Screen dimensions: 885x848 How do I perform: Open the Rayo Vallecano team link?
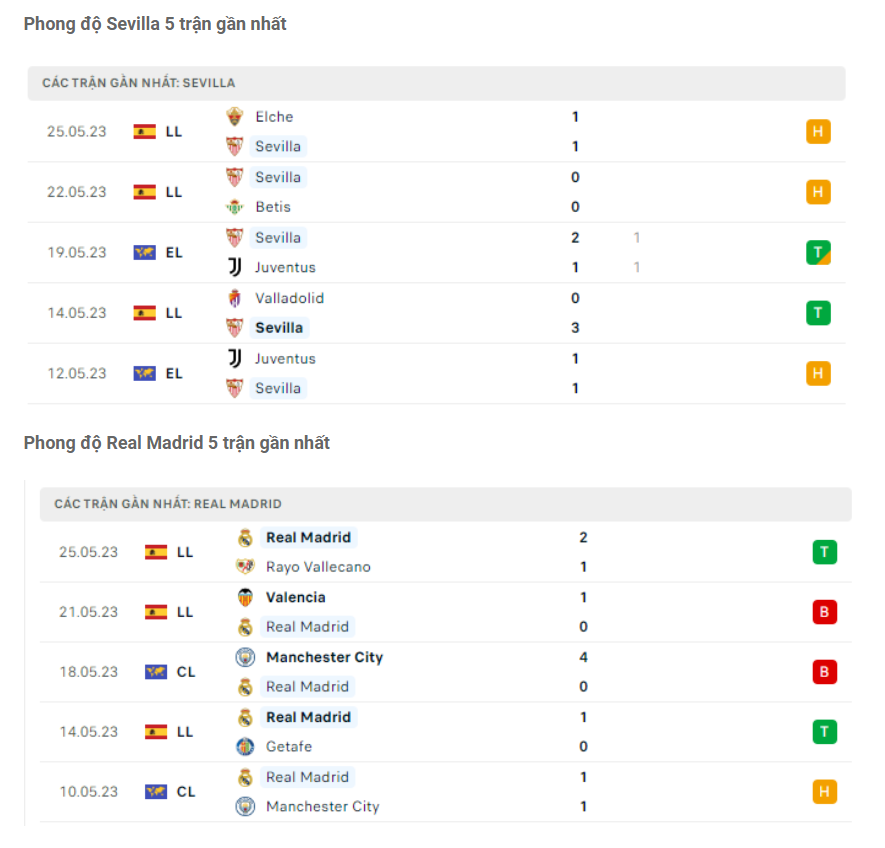(x=318, y=567)
